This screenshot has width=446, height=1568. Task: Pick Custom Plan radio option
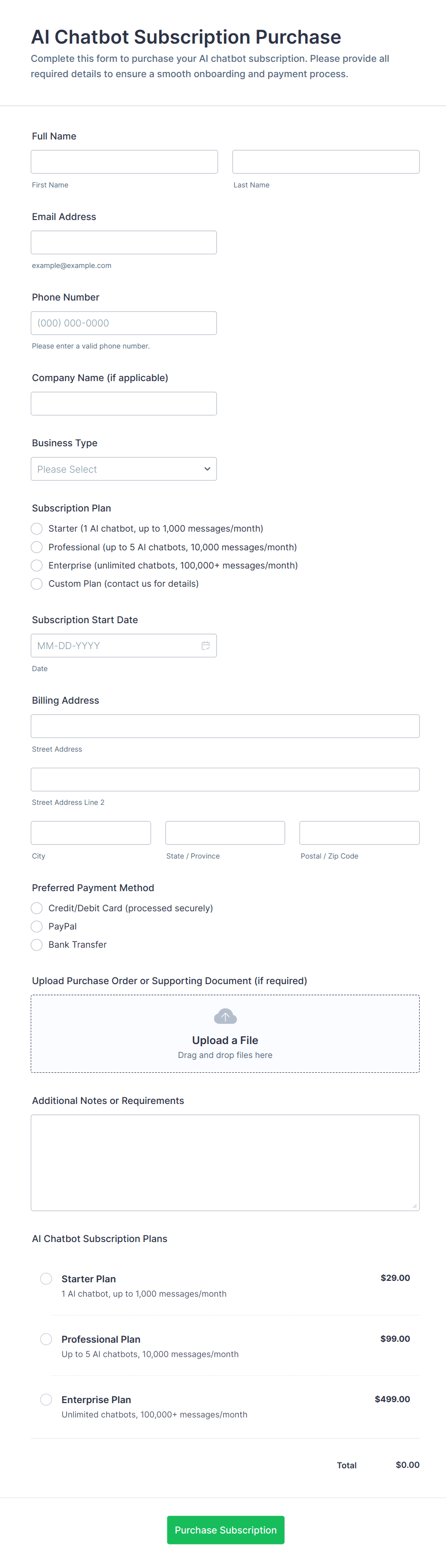click(x=36, y=584)
